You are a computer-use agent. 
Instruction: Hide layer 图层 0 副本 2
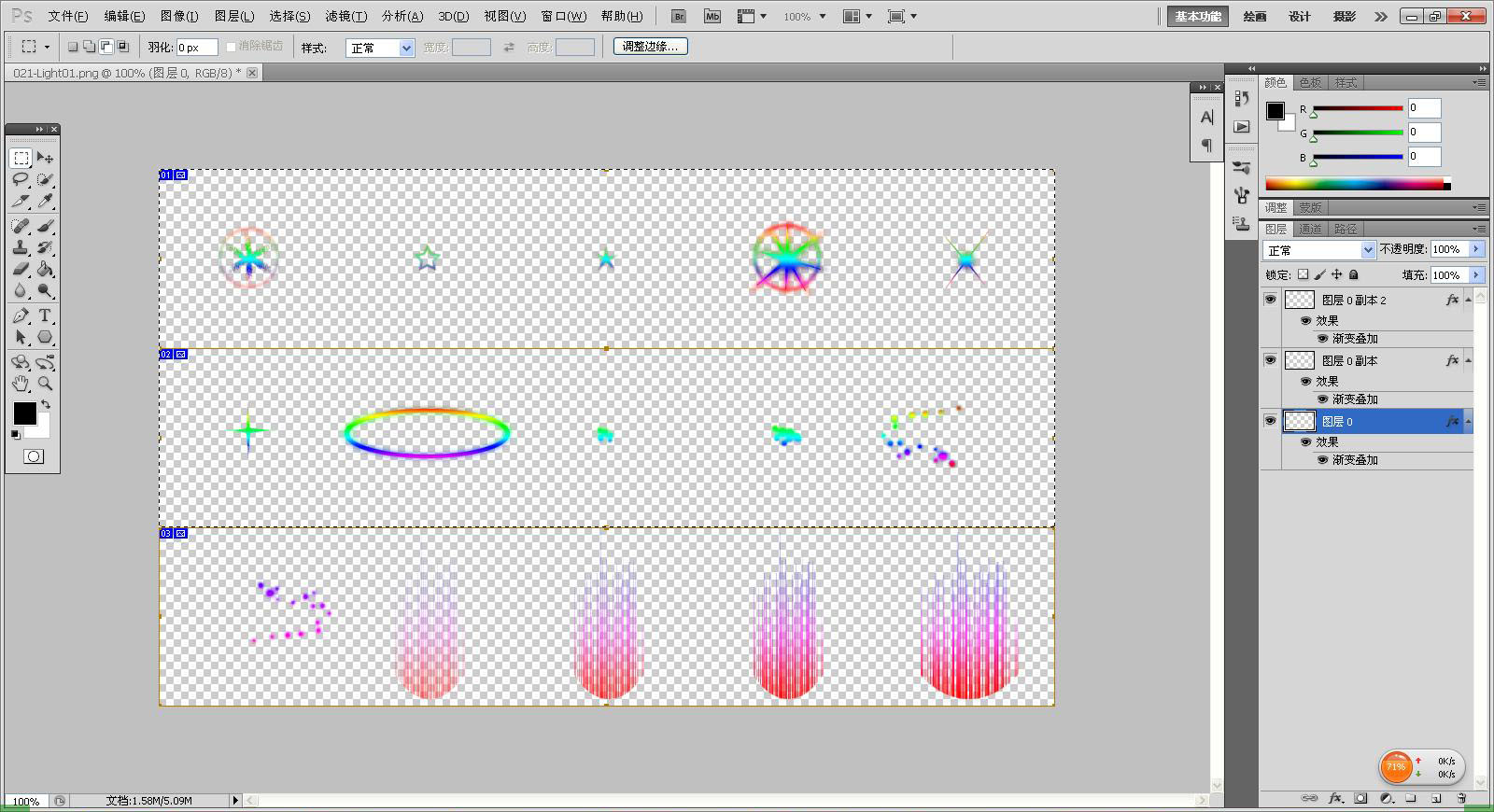[x=1270, y=300]
